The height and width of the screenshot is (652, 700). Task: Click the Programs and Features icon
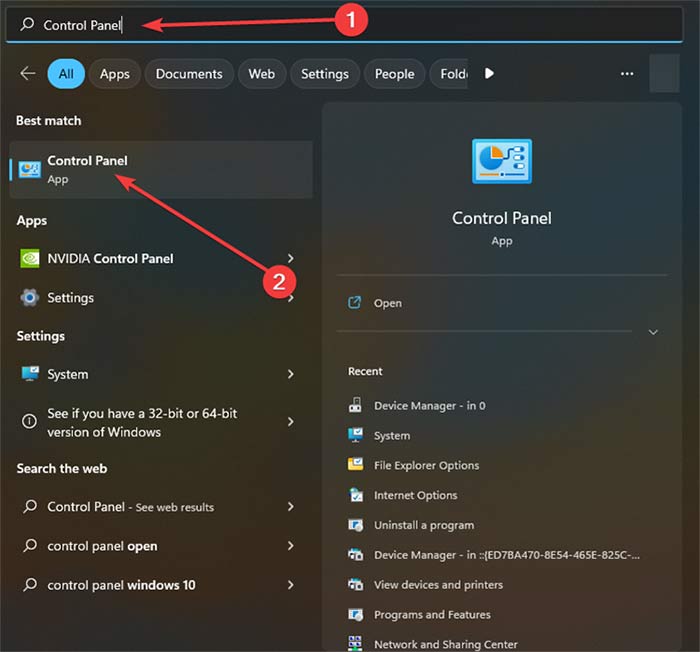355,614
